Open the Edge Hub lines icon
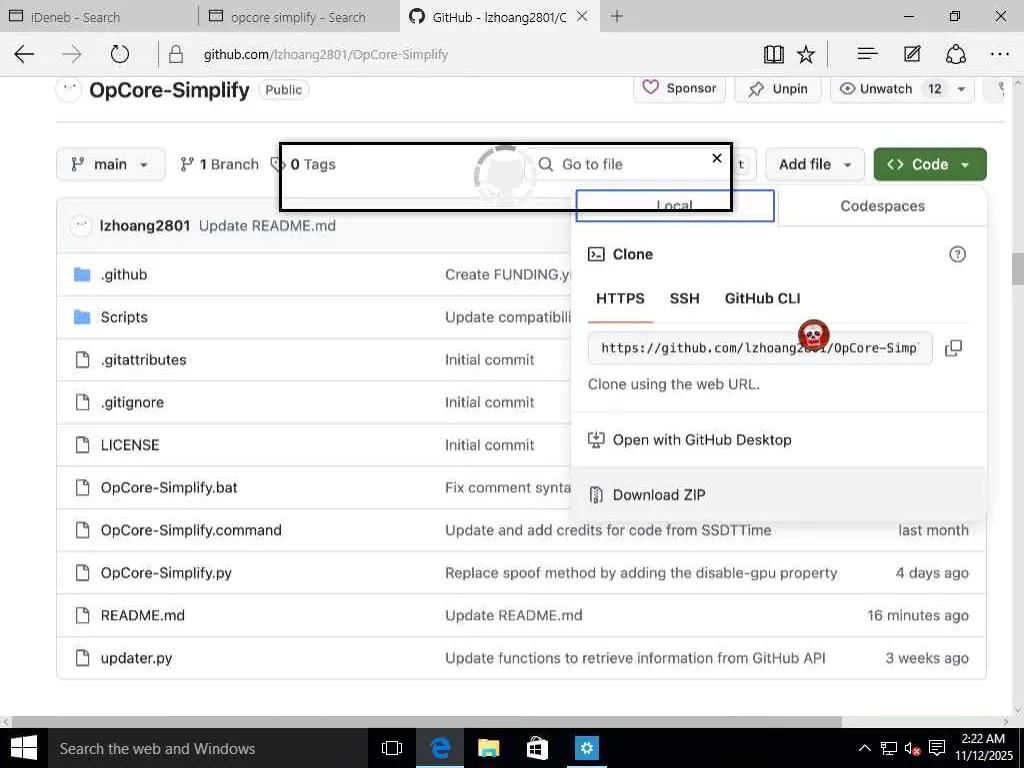1024x768 pixels. pos(867,54)
